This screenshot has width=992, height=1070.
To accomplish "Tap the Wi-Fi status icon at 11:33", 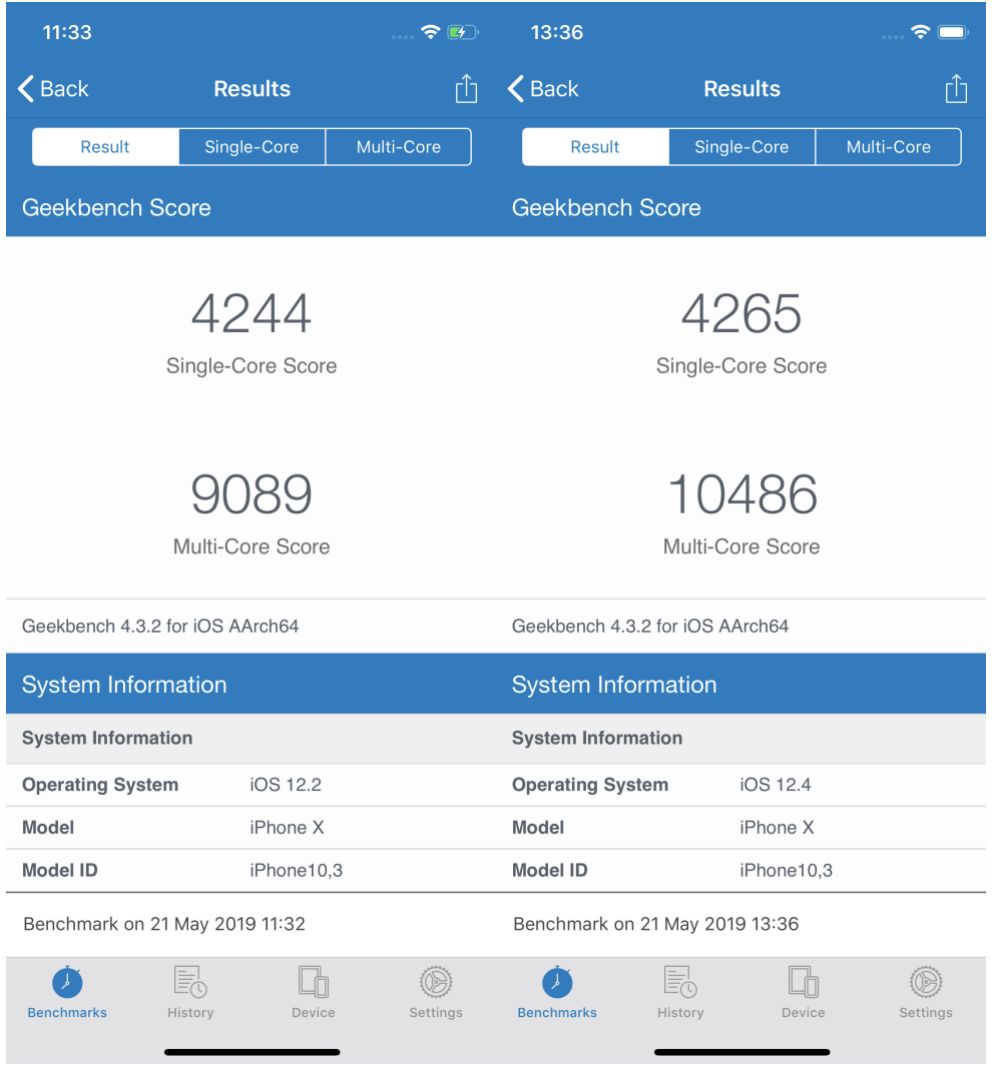I will pos(431,31).
